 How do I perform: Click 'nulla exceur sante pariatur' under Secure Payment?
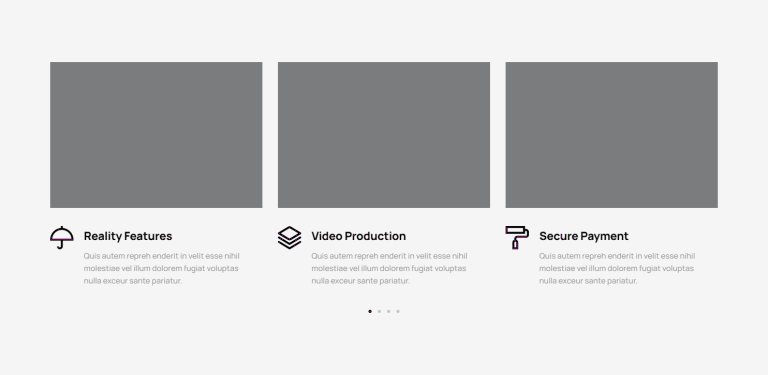pyautogui.click(x=588, y=281)
